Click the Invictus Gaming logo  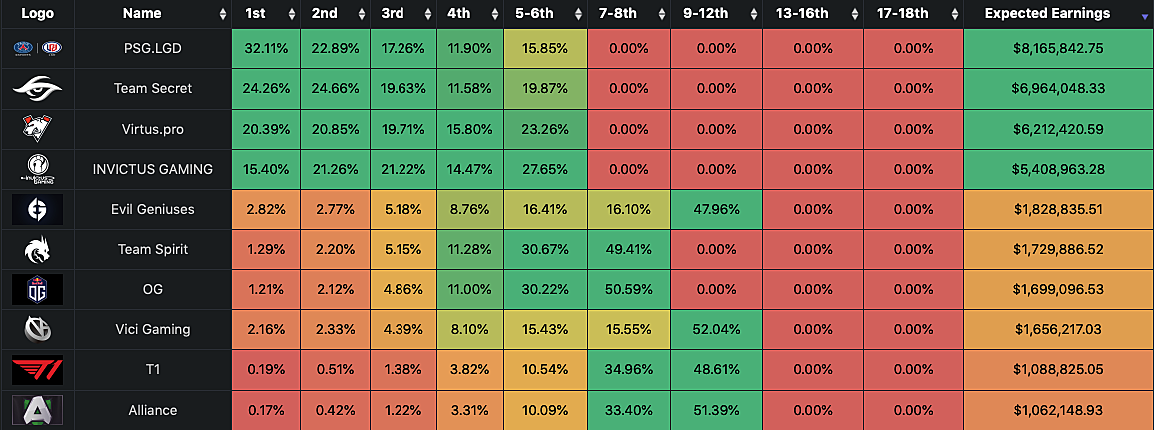click(x=36, y=169)
